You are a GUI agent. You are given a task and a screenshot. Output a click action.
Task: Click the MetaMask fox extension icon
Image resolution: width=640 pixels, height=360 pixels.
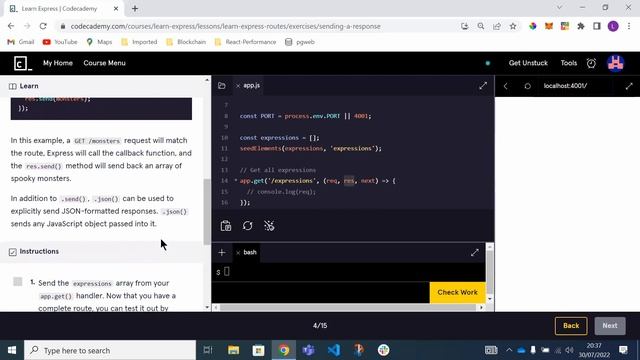click(x=549, y=26)
